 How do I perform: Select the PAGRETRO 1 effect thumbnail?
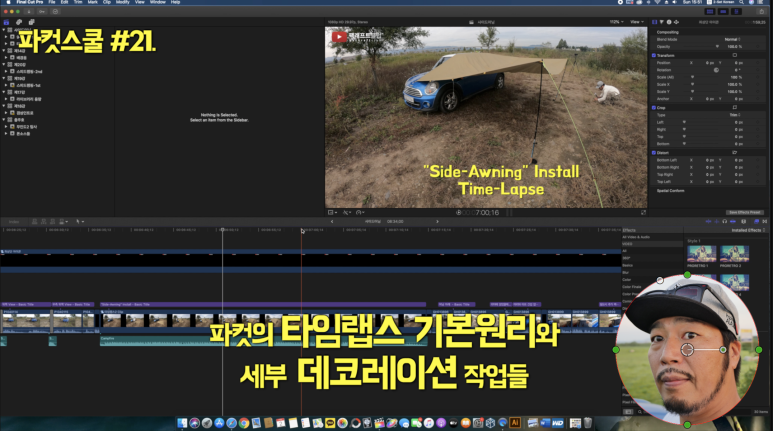(x=702, y=254)
